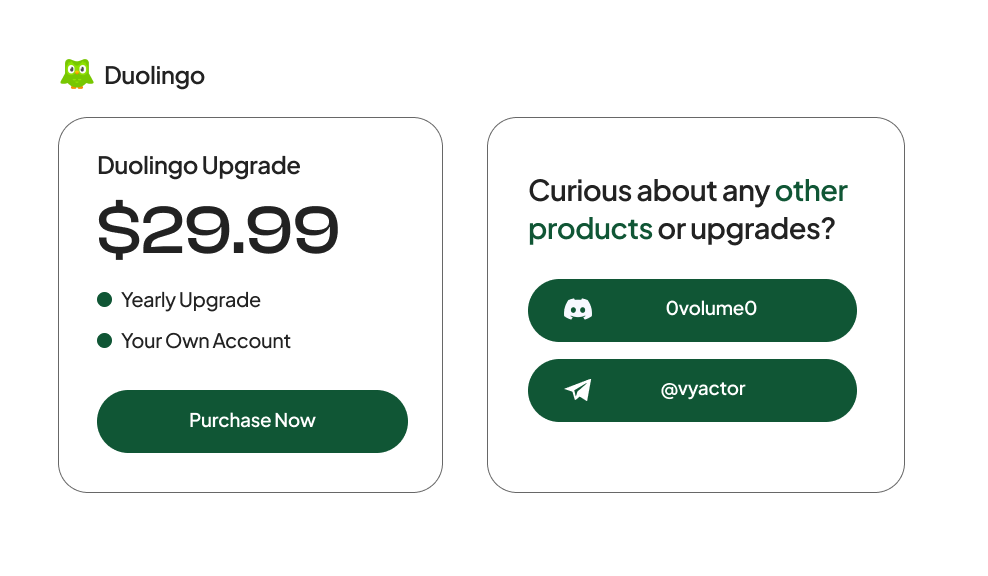Click the Telegram paper plane icon
Image resolution: width=988 pixels, height=576 pixels.
click(578, 390)
